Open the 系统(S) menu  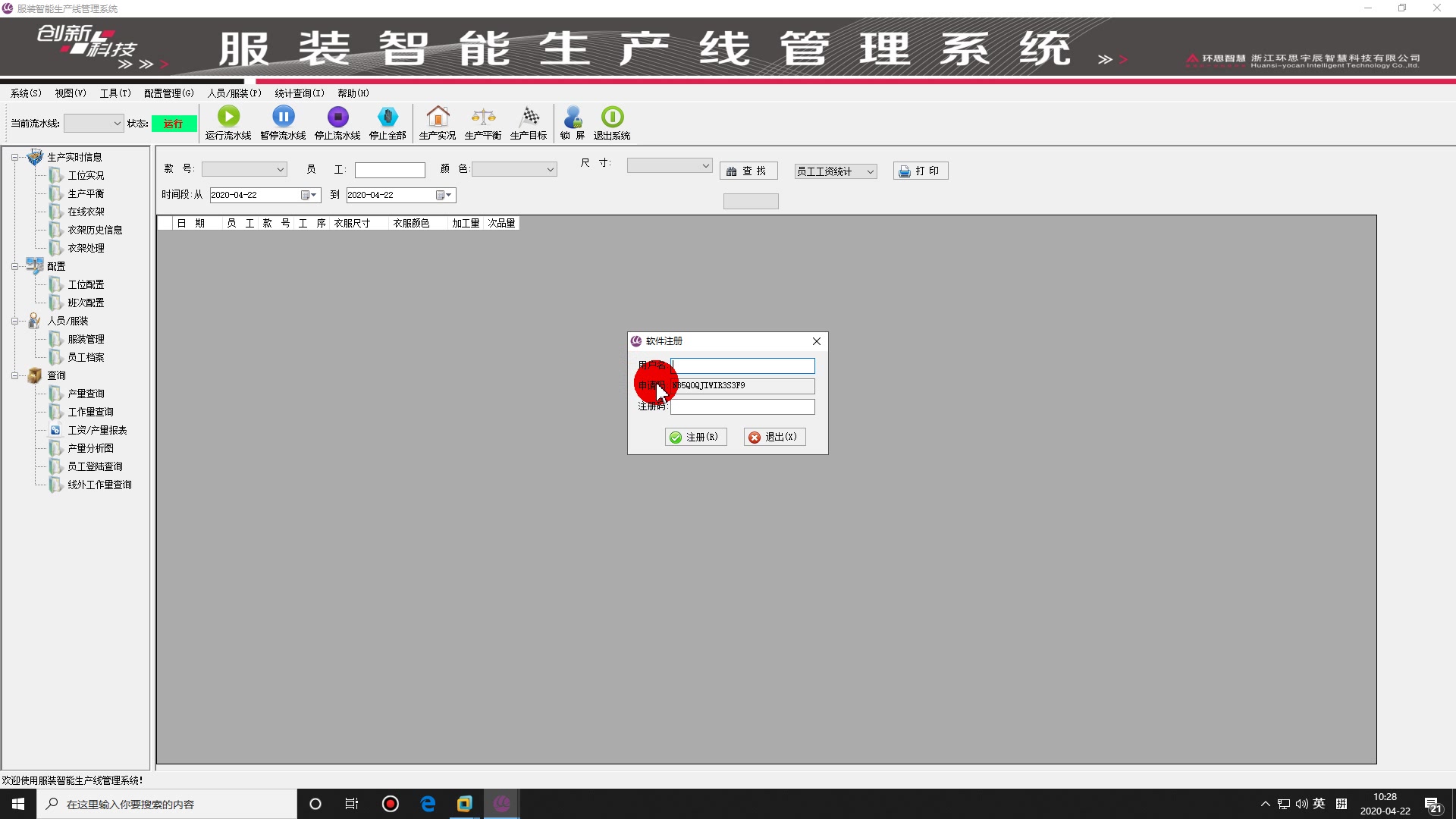point(26,93)
